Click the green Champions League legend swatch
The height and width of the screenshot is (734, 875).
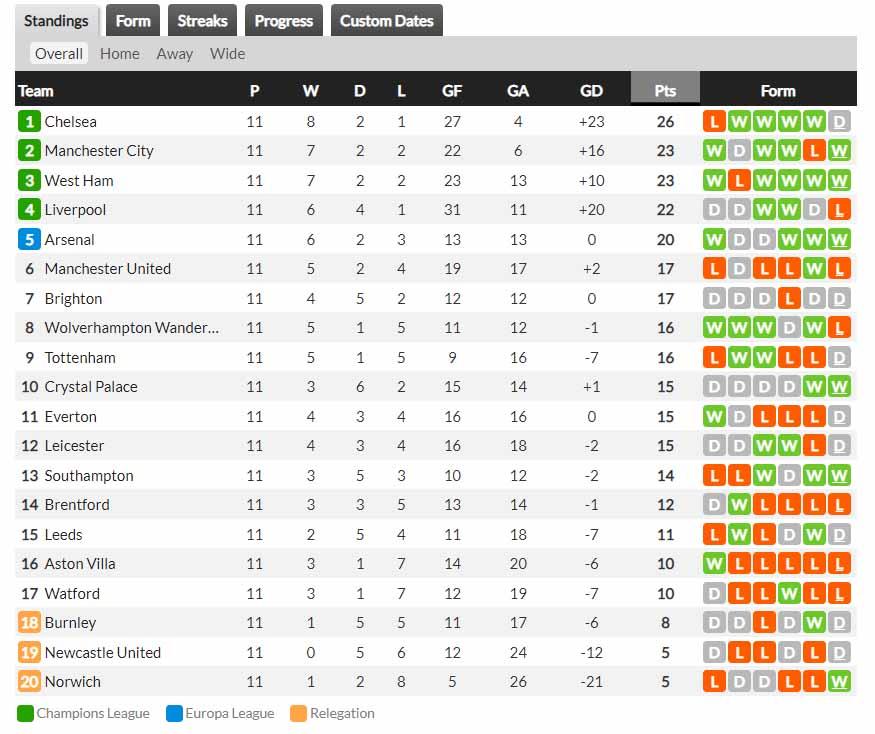point(25,714)
